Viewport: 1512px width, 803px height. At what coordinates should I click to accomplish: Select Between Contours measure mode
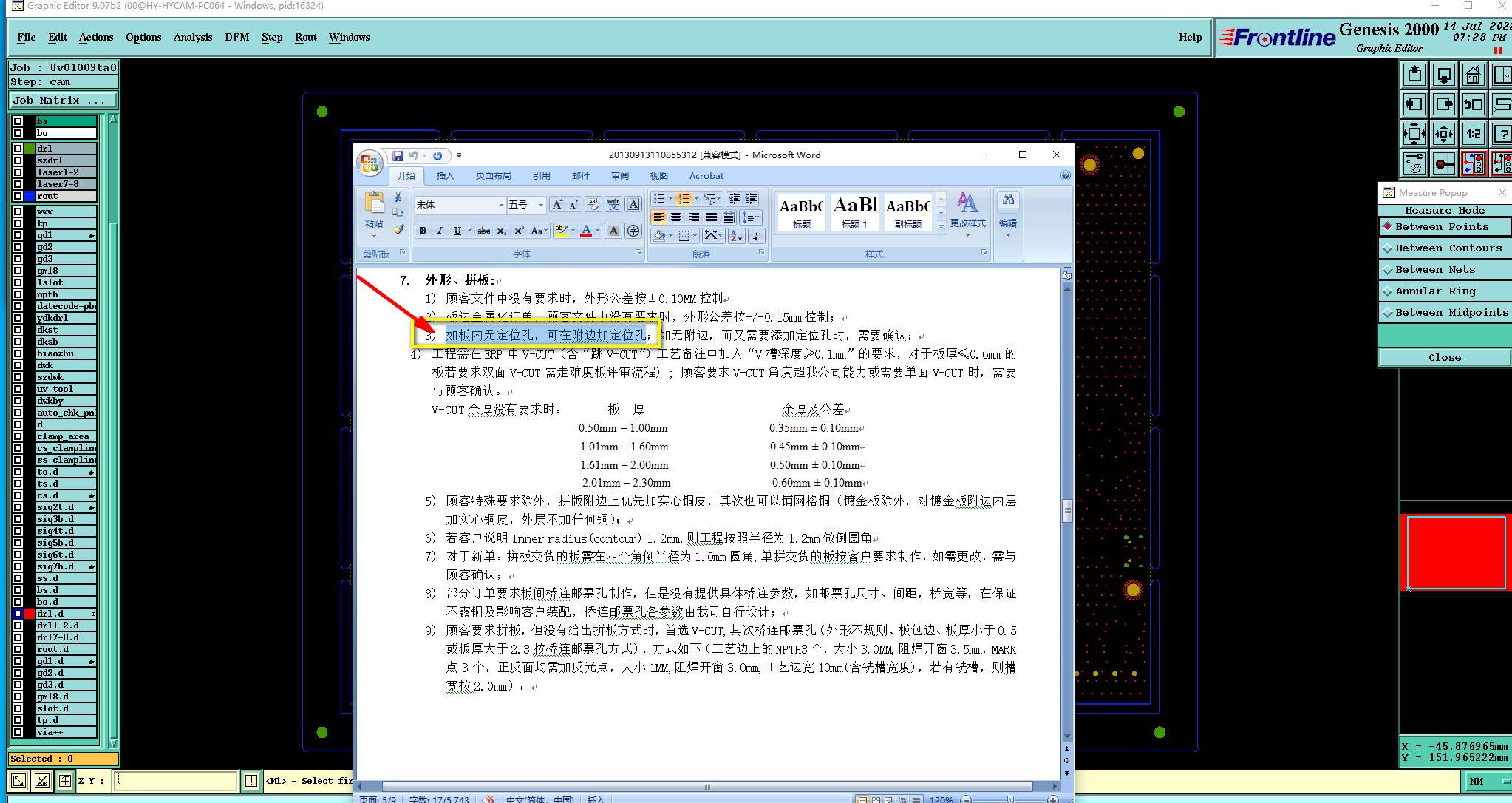pyautogui.click(x=1445, y=248)
